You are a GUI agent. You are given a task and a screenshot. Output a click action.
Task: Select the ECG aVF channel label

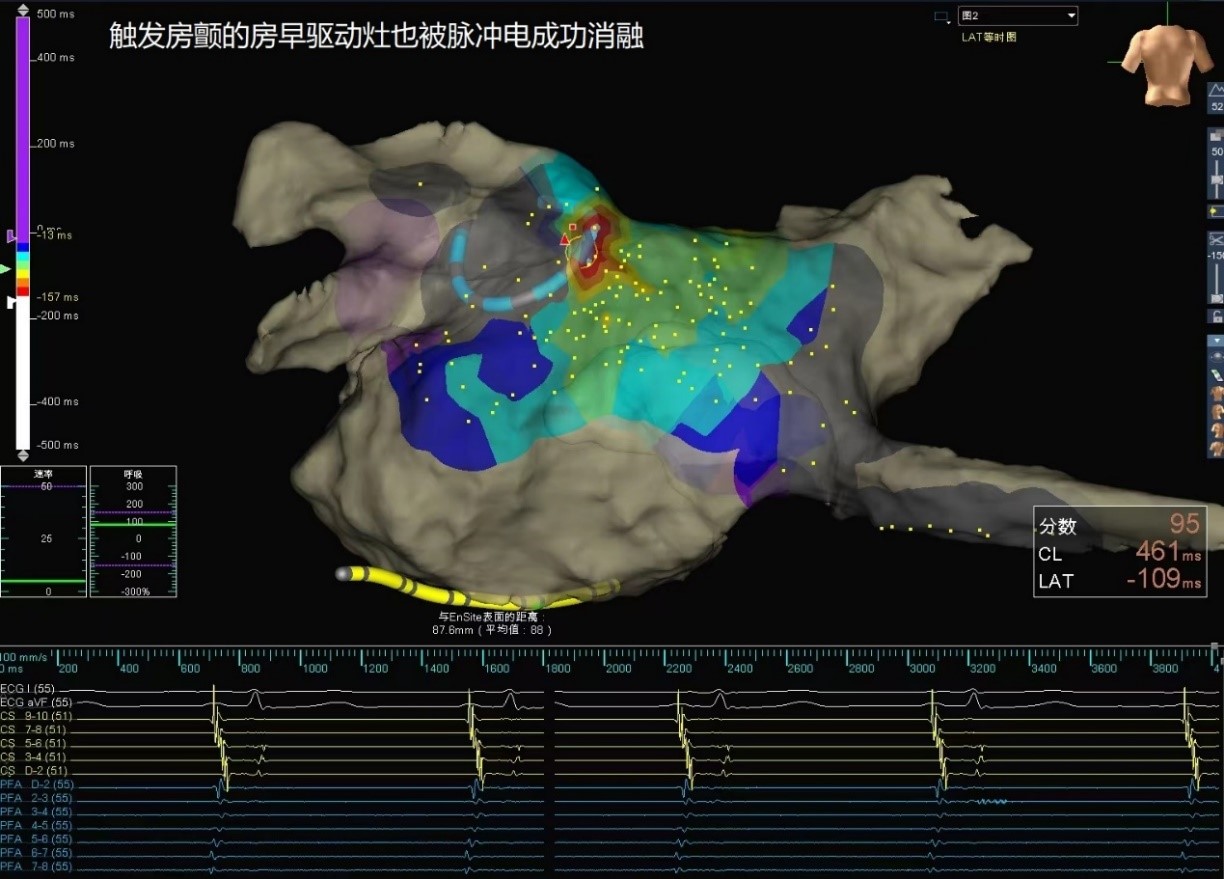pyautogui.click(x=36, y=703)
